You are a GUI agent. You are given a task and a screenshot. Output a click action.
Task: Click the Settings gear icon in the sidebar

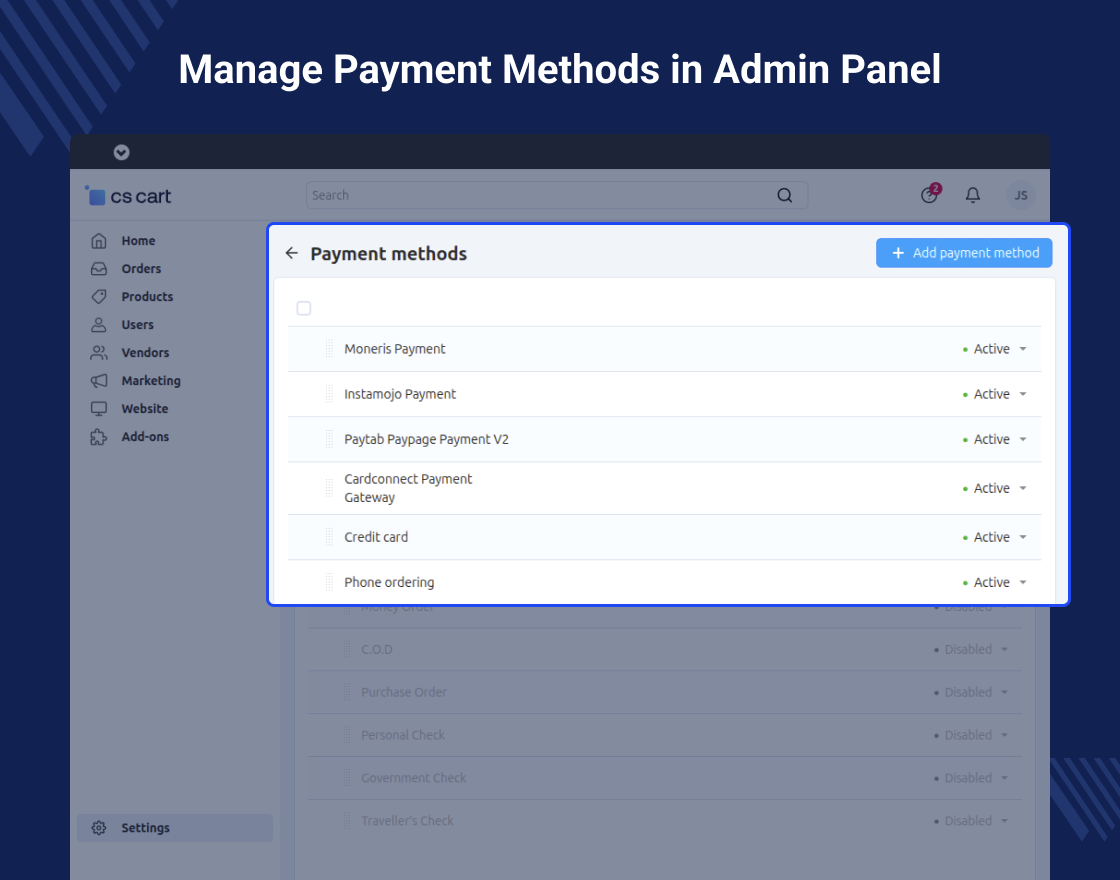tap(99, 828)
